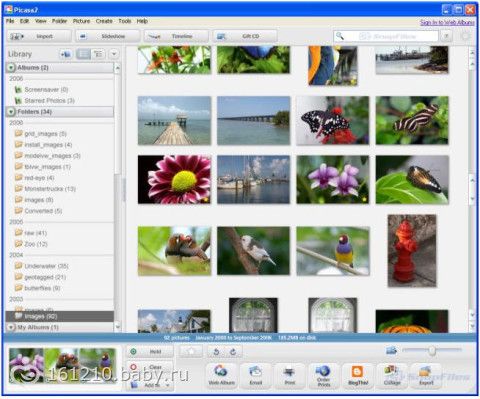Click the Print icon button
Viewport: 480px width, 399px height.
pos(290,376)
